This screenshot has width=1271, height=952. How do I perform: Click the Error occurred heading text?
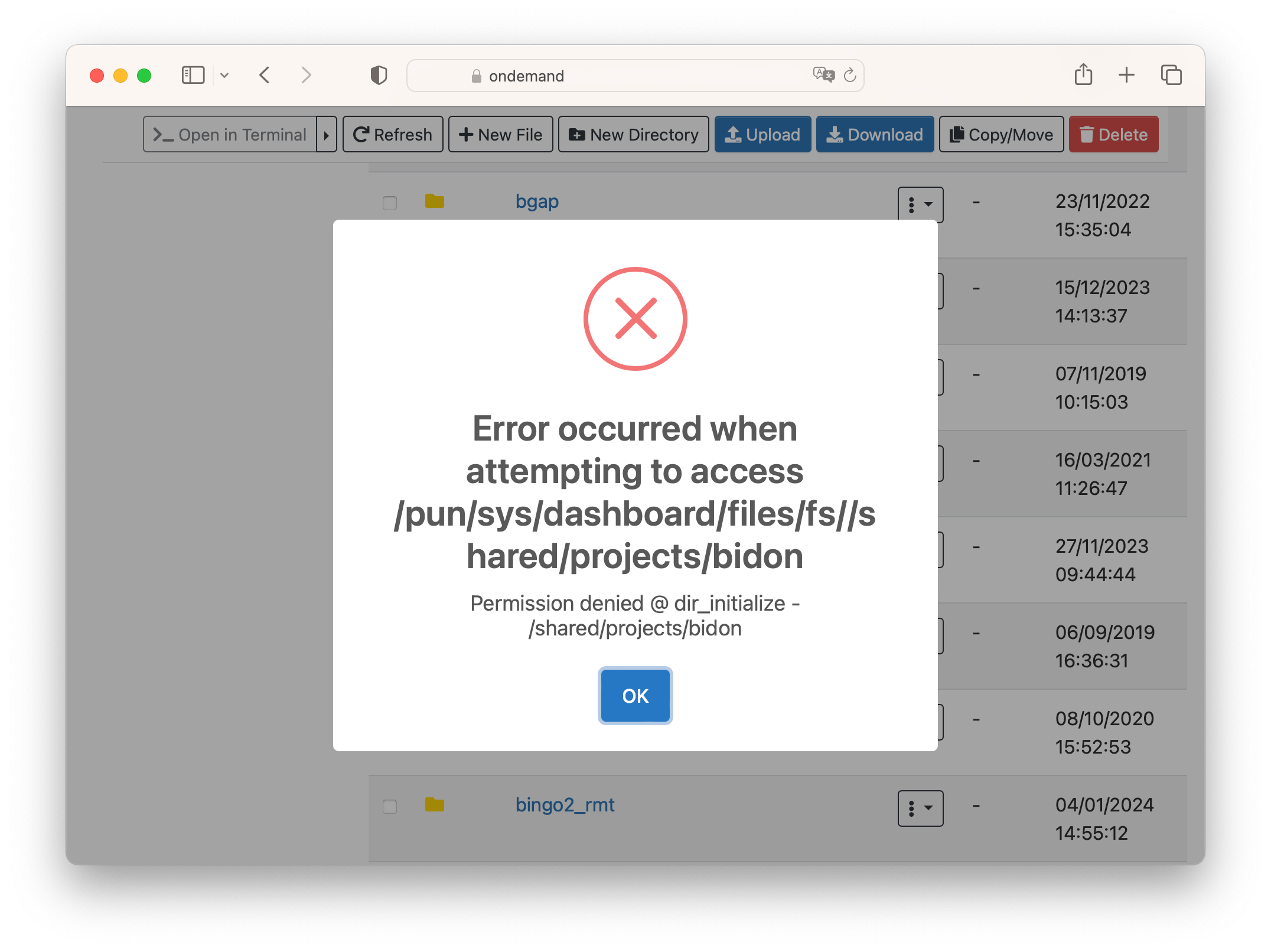[635, 493]
